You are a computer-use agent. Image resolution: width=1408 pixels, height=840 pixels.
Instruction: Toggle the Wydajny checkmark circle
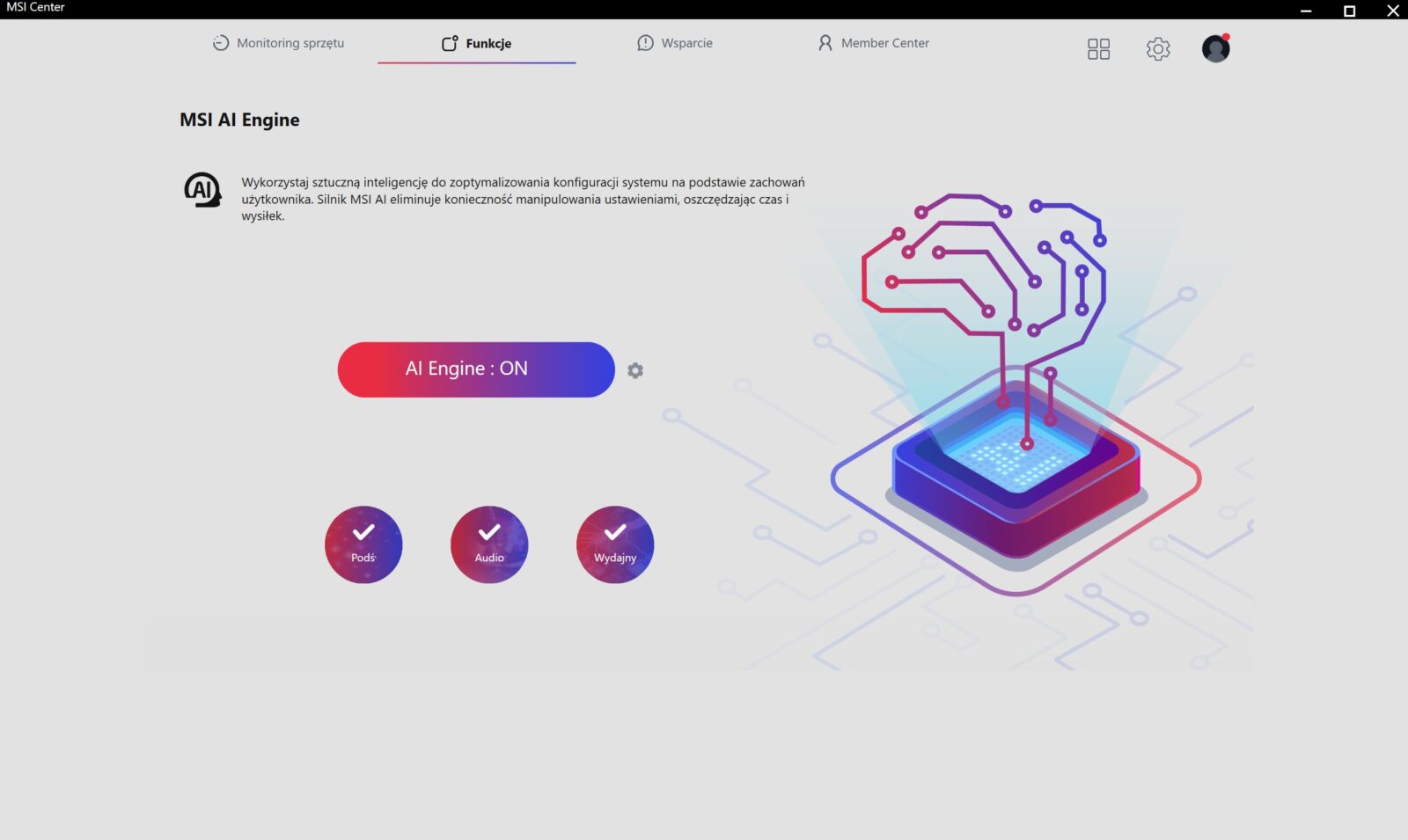(x=615, y=544)
